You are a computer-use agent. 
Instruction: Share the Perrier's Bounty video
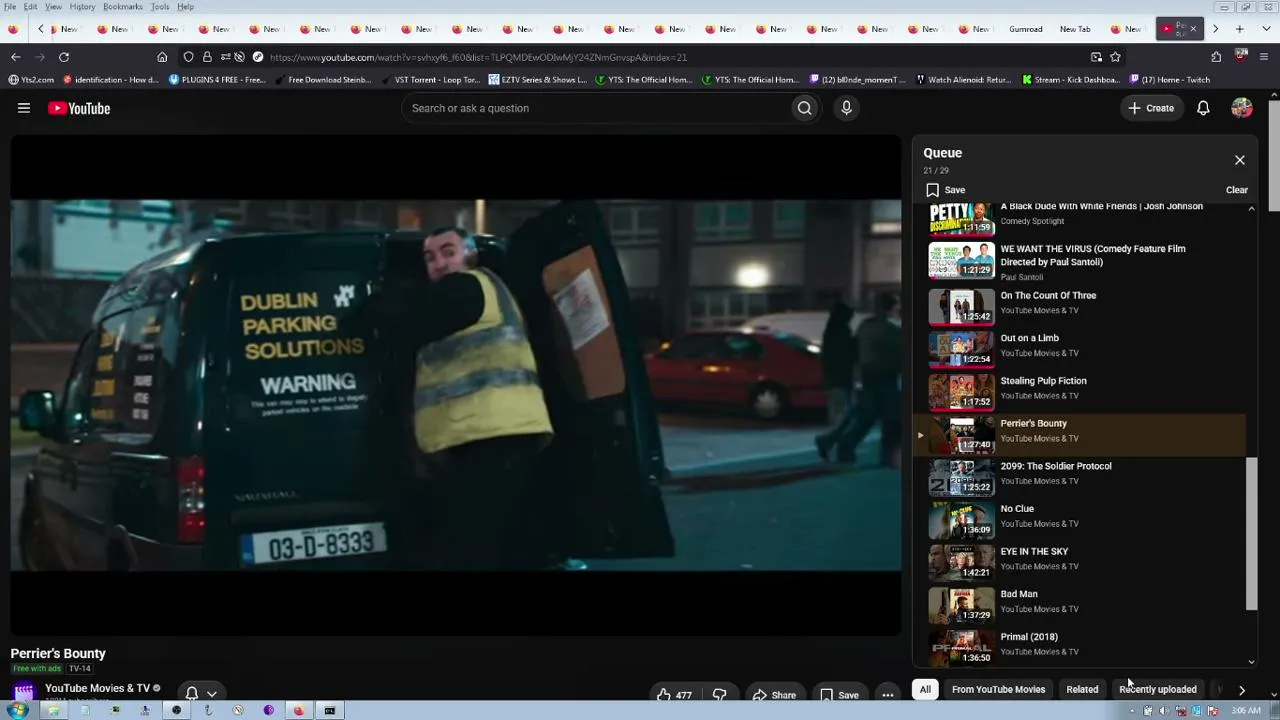tap(774, 695)
